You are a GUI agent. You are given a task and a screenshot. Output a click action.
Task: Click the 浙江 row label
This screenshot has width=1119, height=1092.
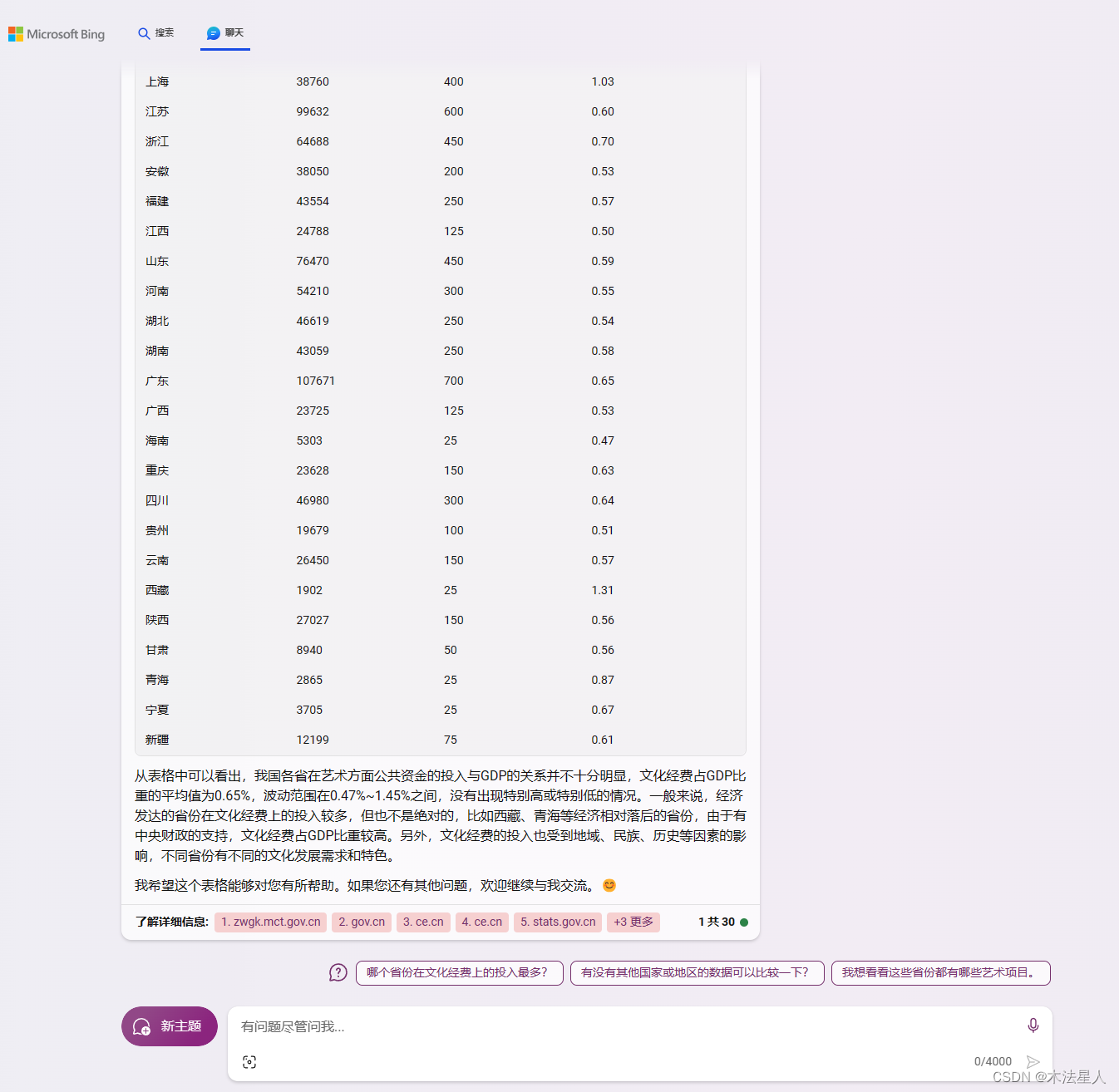157,141
